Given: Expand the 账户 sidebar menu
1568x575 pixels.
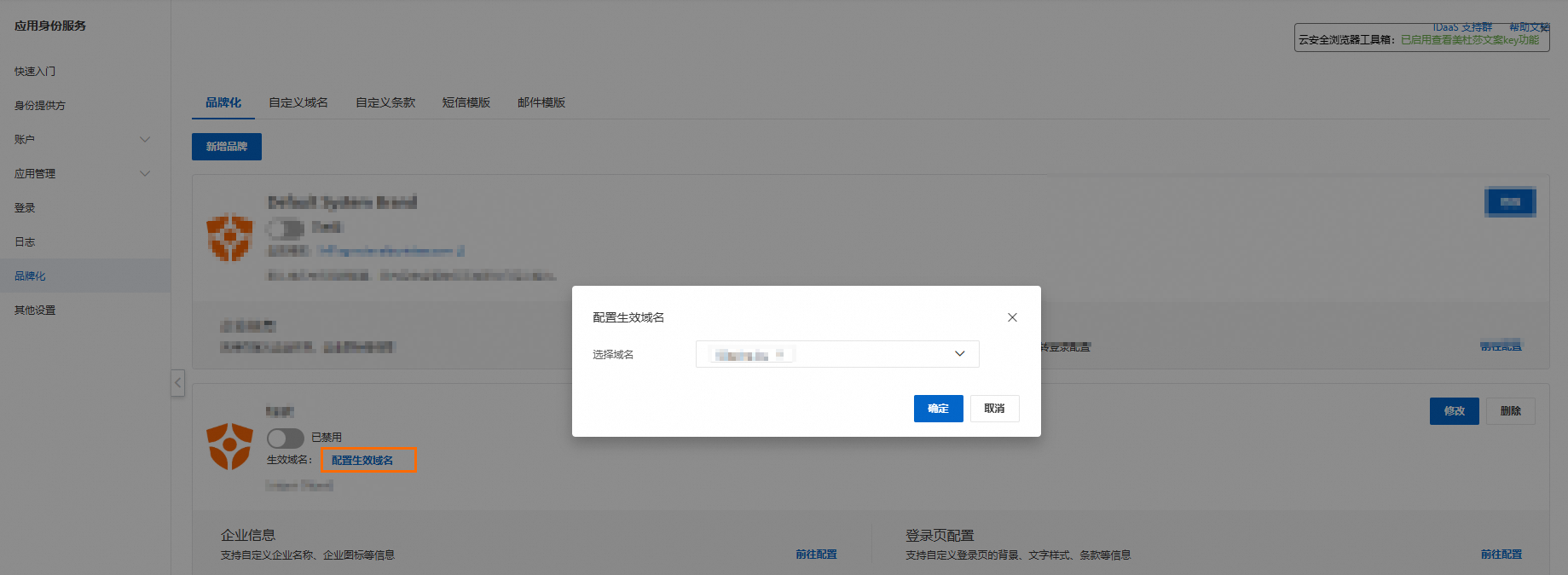Looking at the screenshot, I should [85, 140].
